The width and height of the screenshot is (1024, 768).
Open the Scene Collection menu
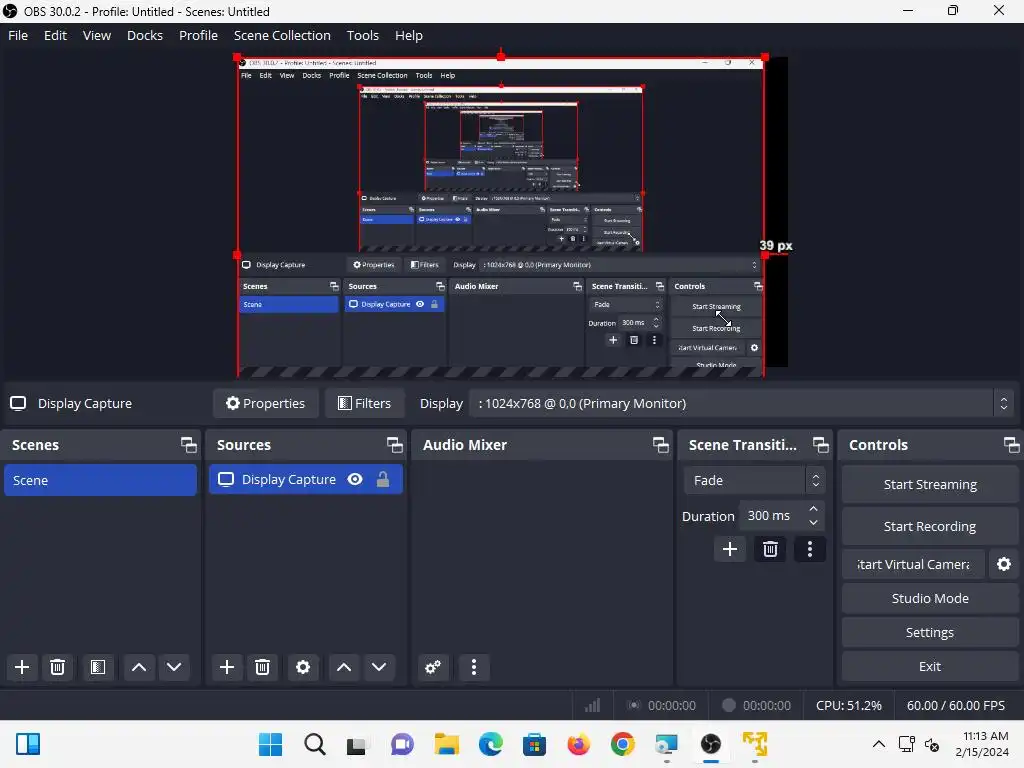pyautogui.click(x=282, y=35)
